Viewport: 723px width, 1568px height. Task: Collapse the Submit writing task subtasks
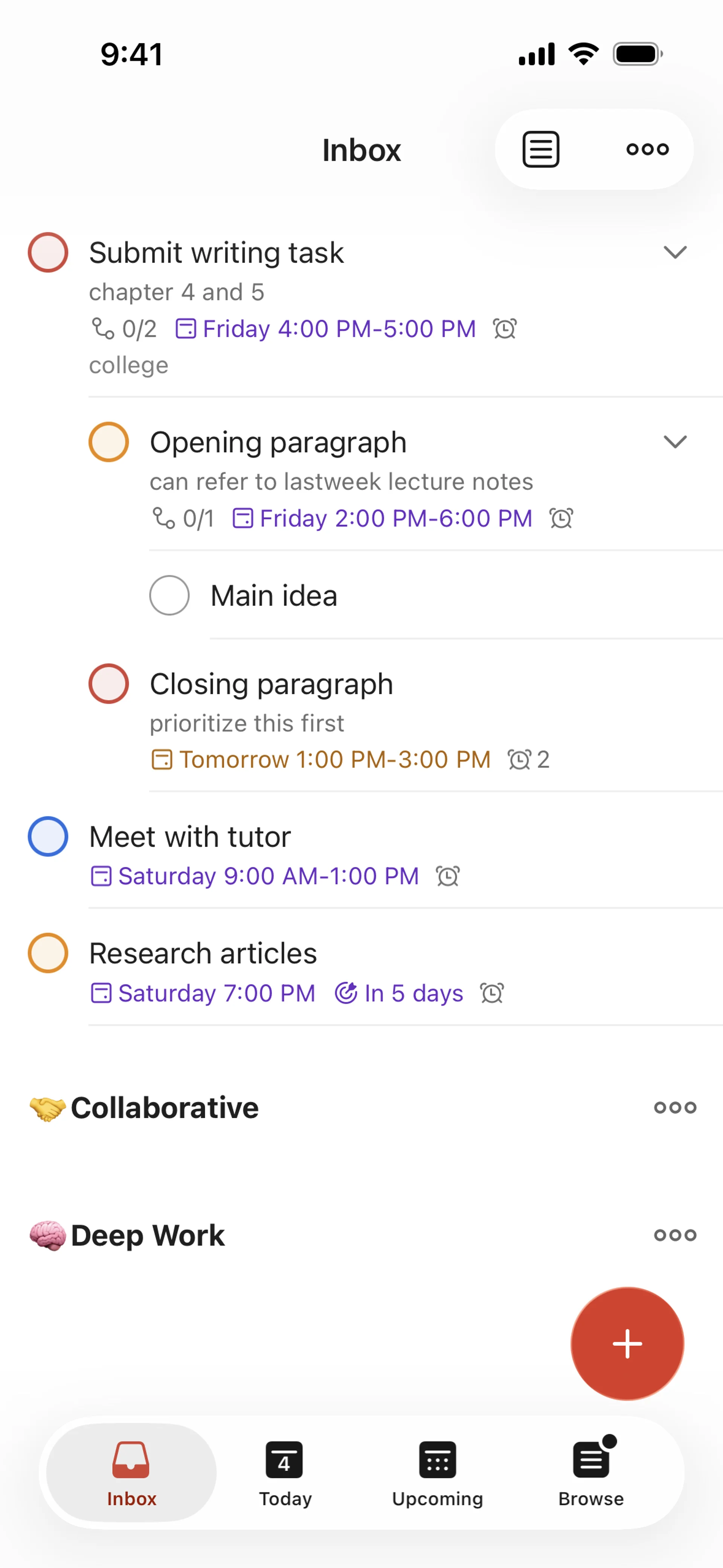tap(675, 253)
